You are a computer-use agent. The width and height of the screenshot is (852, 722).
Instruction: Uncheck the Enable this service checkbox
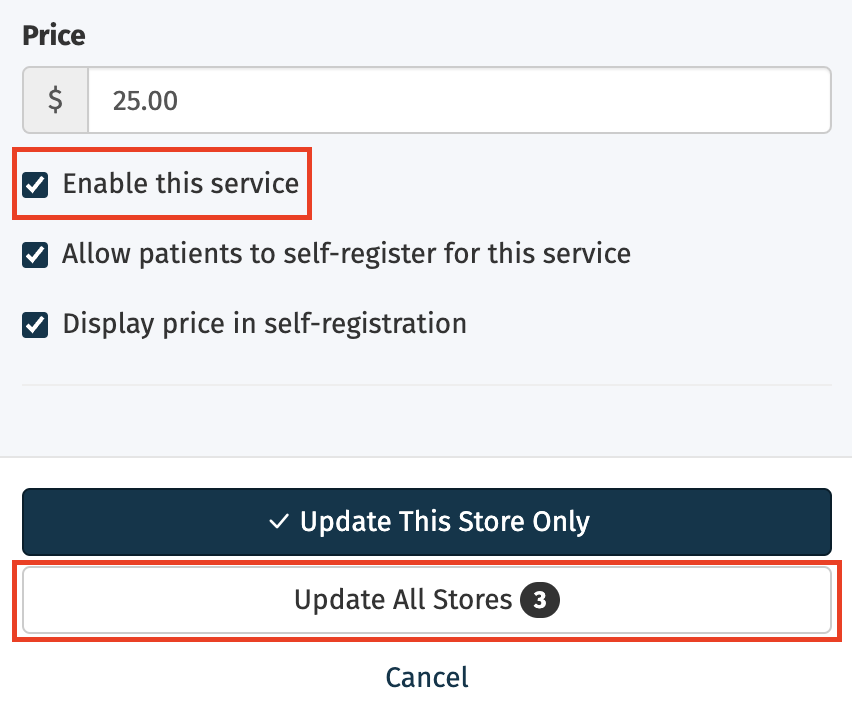pos(36,185)
